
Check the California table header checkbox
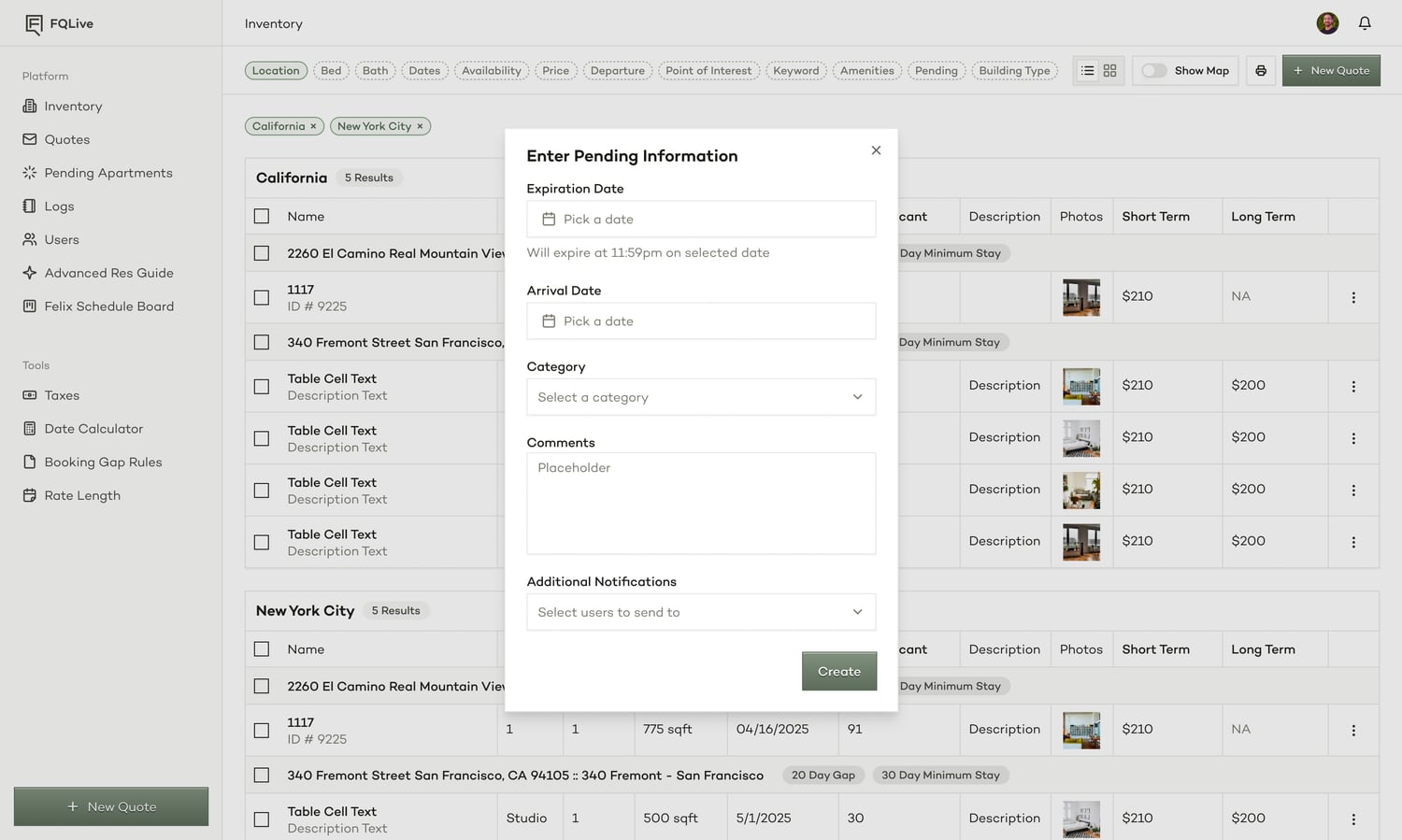click(262, 216)
